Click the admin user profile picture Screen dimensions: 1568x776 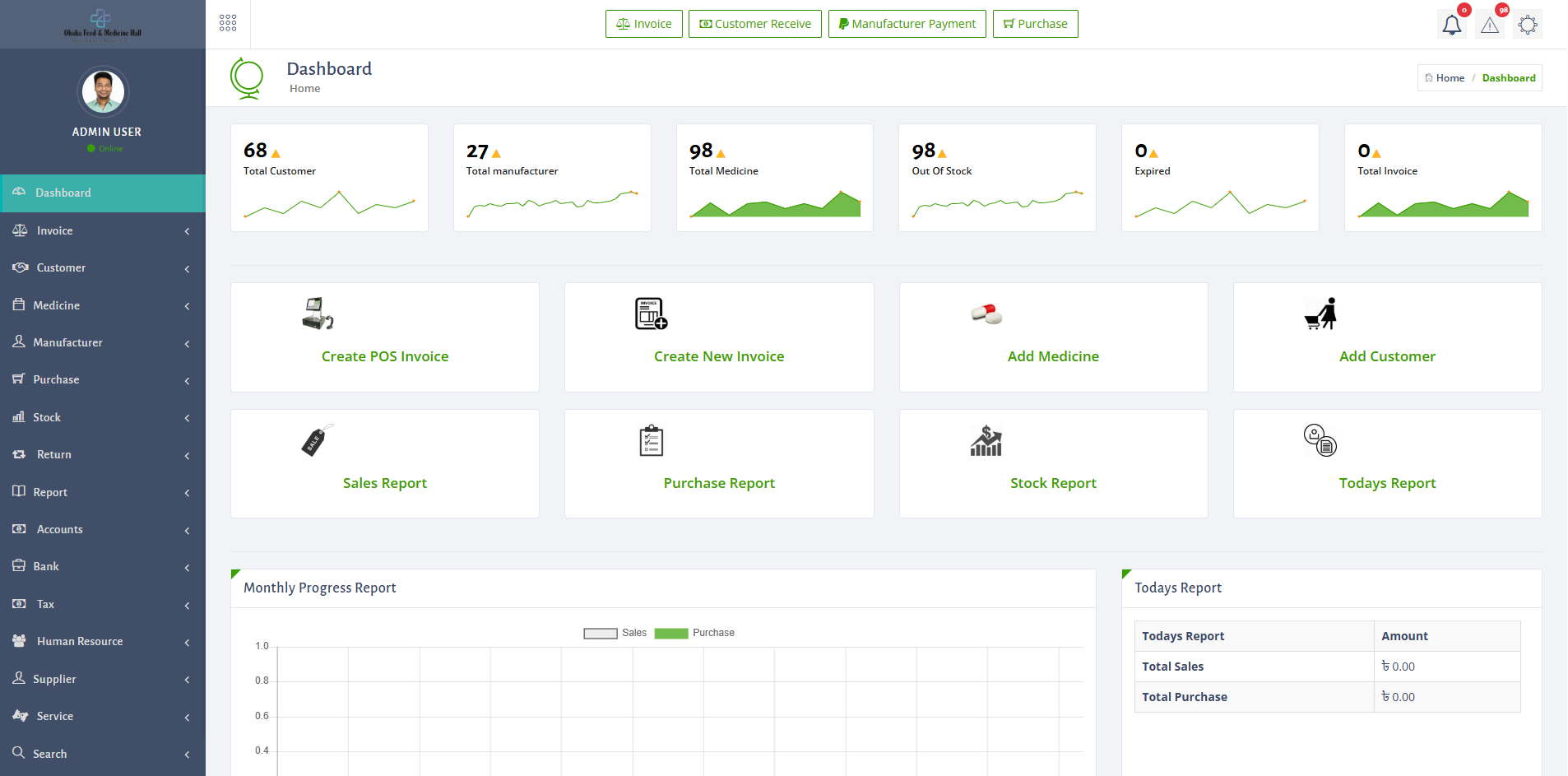(104, 91)
